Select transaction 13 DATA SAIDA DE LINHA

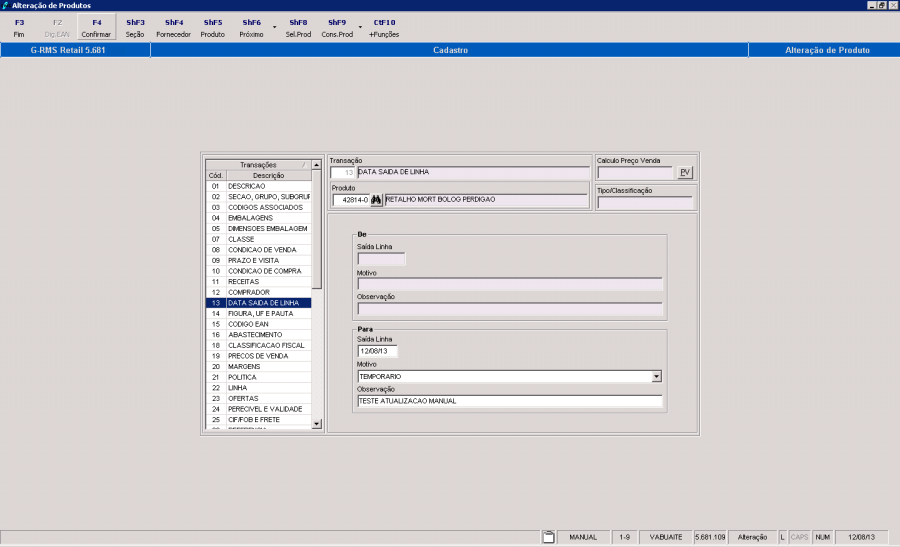click(x=258, y=302)
